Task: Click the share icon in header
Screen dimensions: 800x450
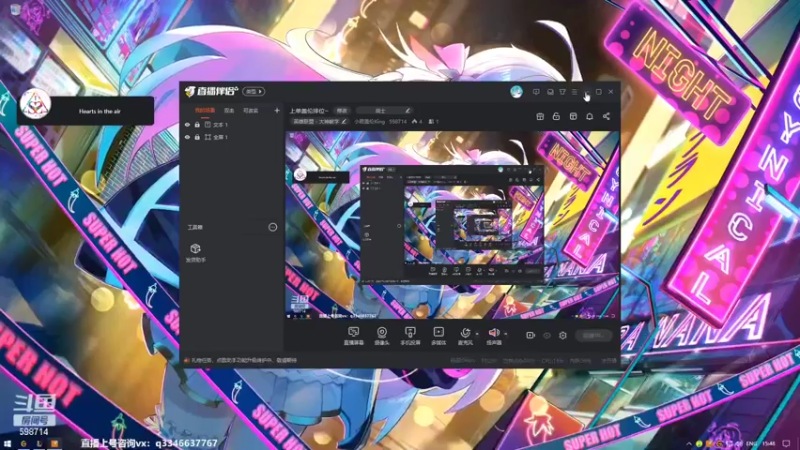Action: pyautogui.click(x=606, y=116)
